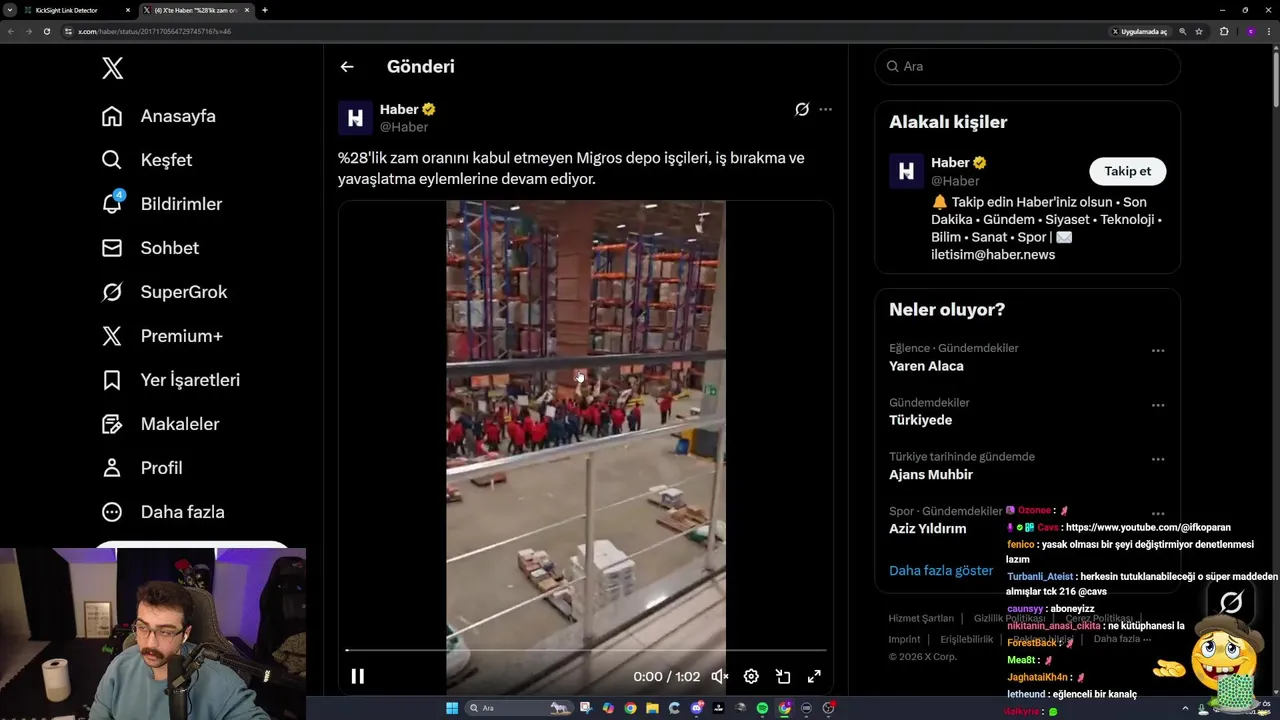This screenshot has width=1280, height=720.
Task: Open Haber avatar on the post
Action: click(355, 118)
